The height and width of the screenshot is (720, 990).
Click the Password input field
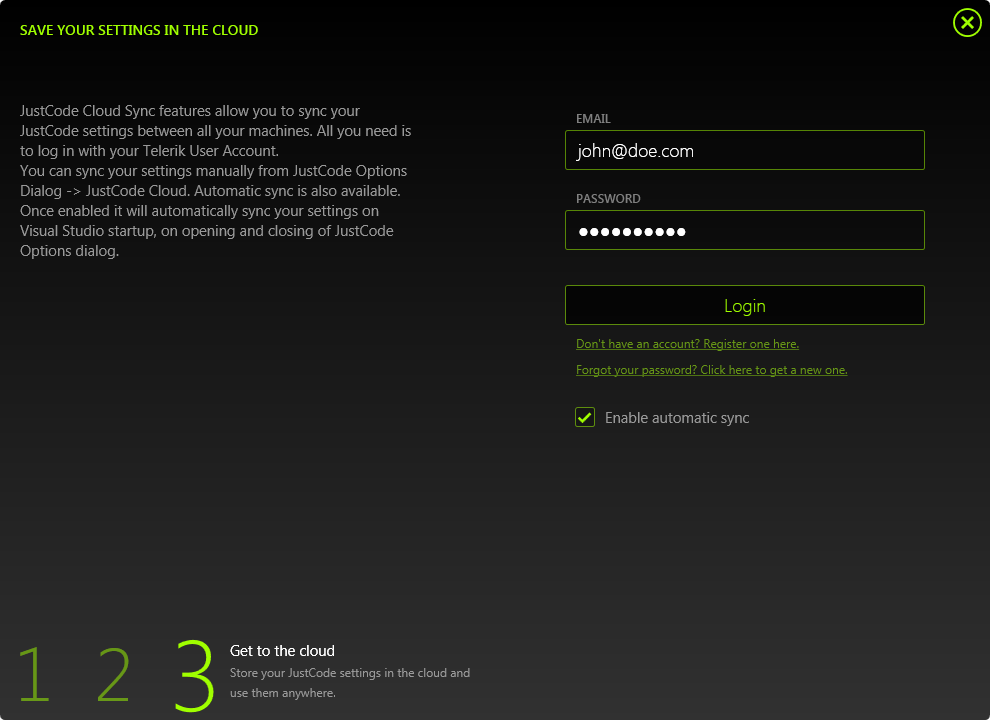point(744,230)
